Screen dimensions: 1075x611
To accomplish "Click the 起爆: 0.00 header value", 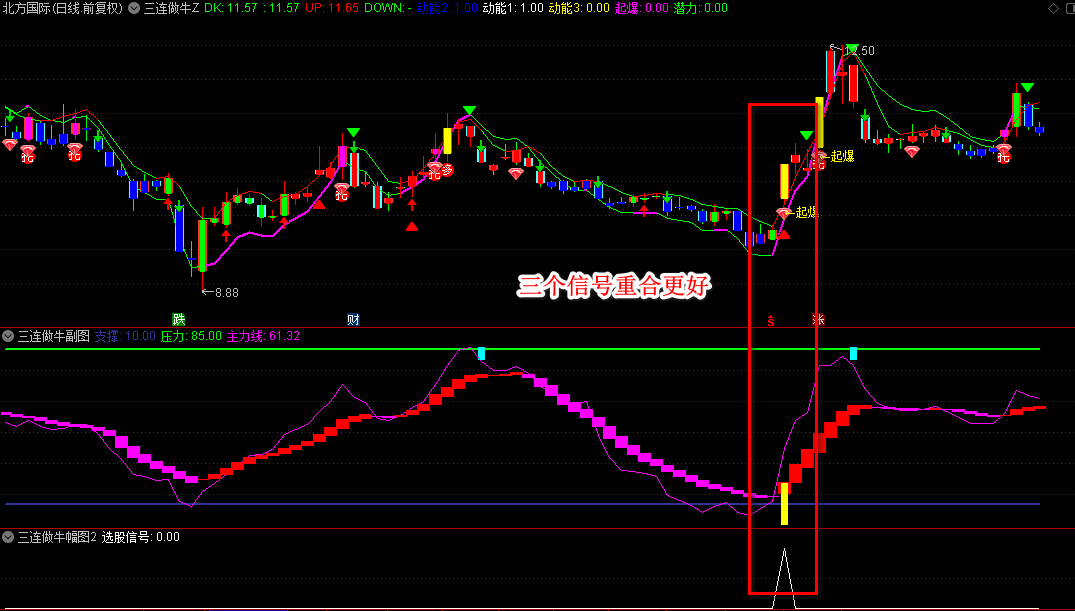I will [642, 8].
